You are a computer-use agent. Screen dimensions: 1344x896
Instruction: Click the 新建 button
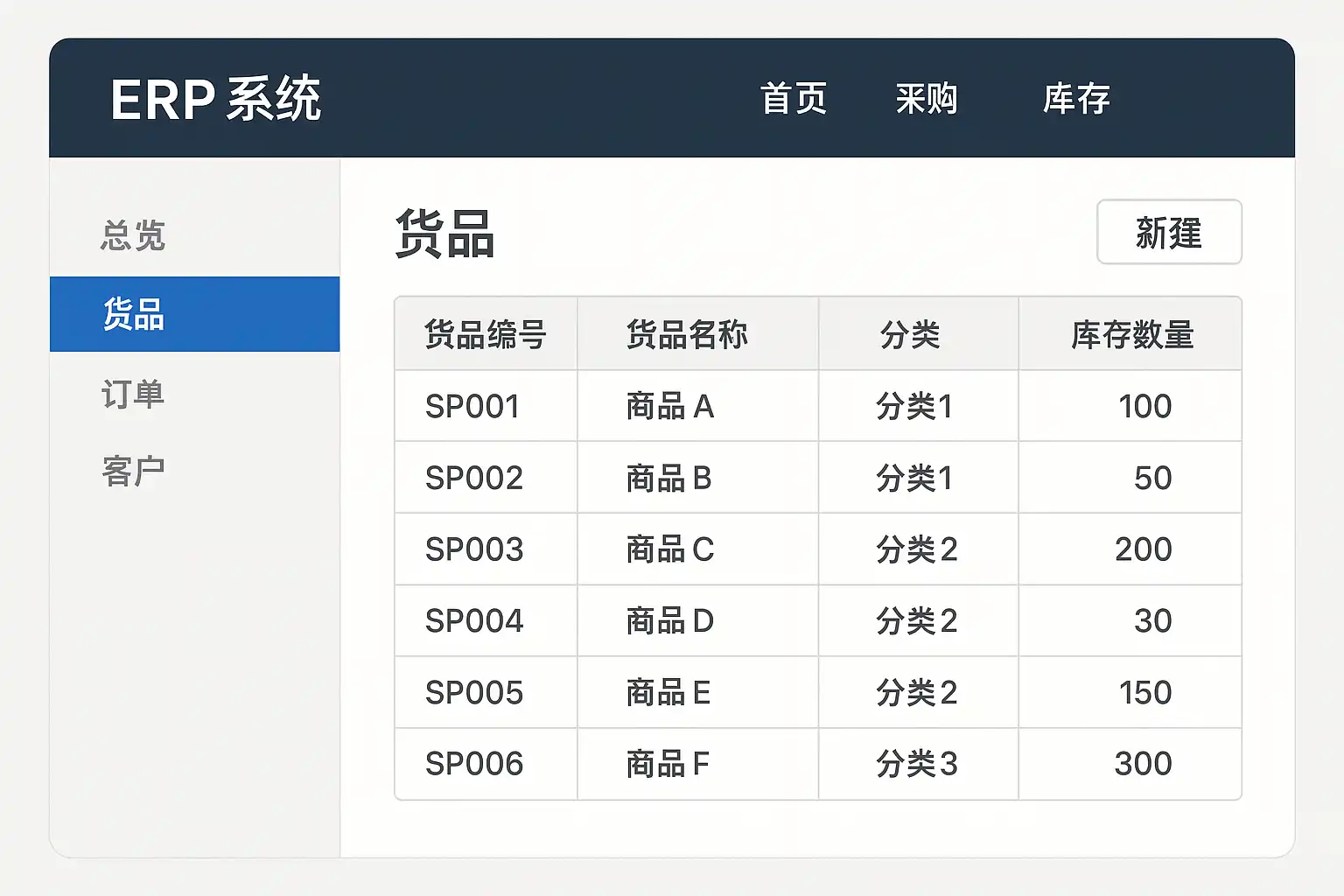1169,233
